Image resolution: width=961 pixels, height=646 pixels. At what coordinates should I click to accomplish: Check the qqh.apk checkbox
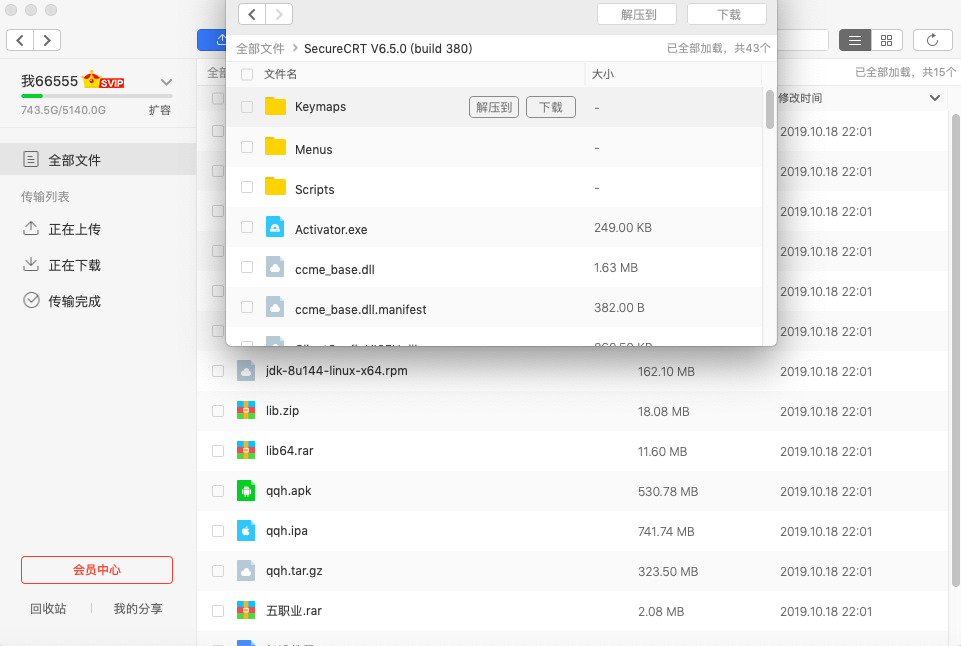[x=218, y=491]
